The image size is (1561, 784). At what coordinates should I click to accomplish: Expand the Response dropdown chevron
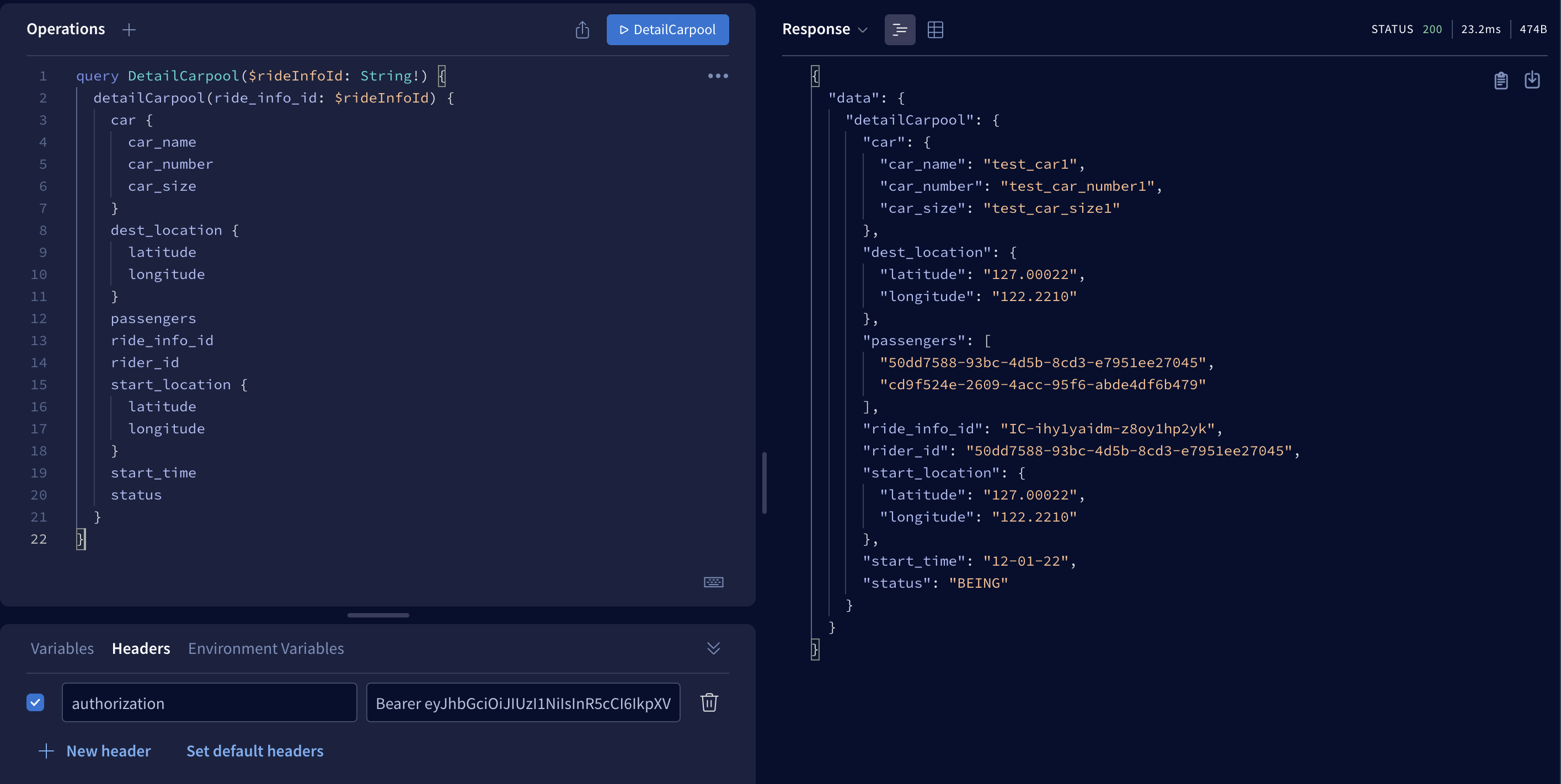(863, 30)
